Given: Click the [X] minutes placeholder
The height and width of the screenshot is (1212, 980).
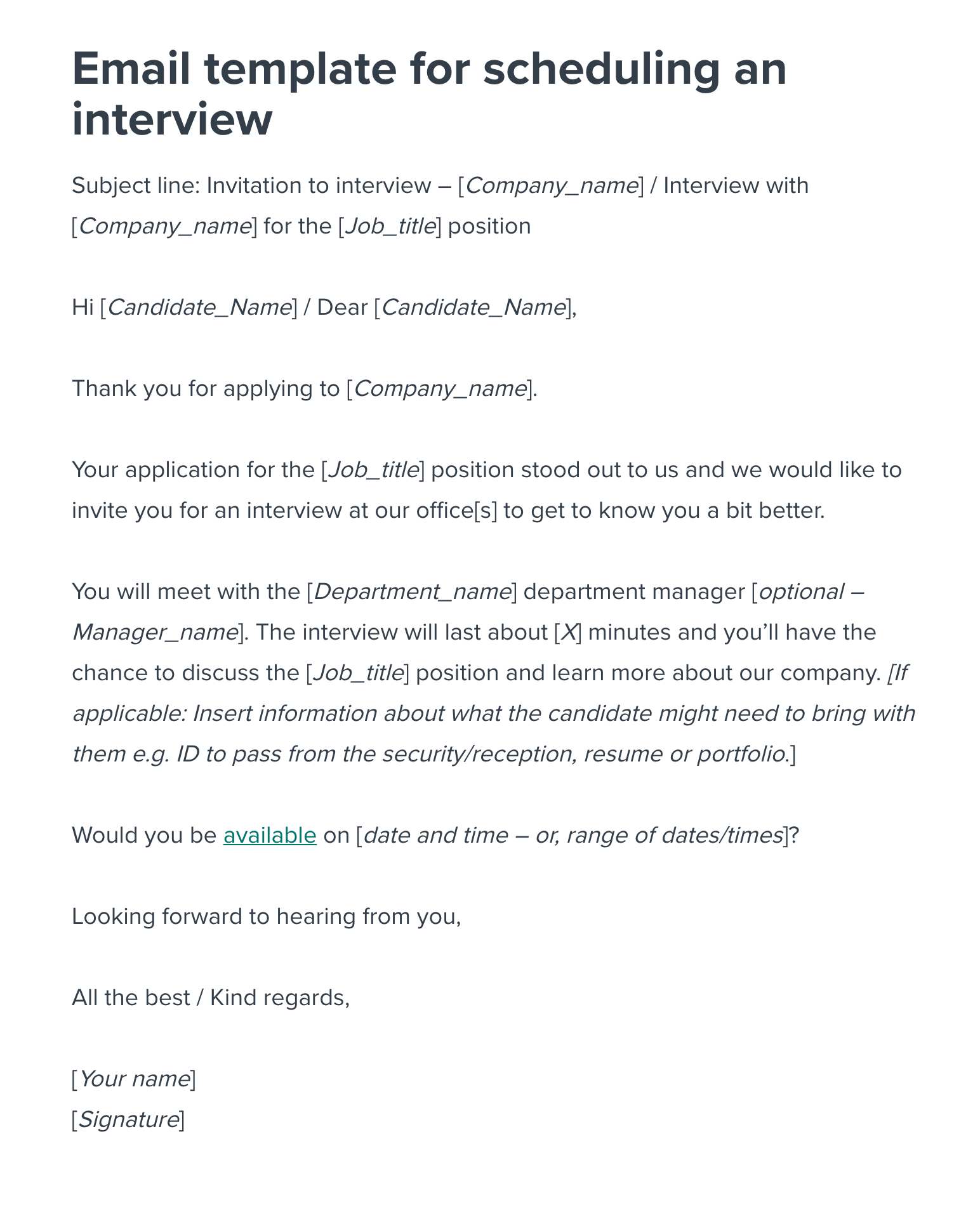Looking at the screenshot, I should [x=568, y=632].
